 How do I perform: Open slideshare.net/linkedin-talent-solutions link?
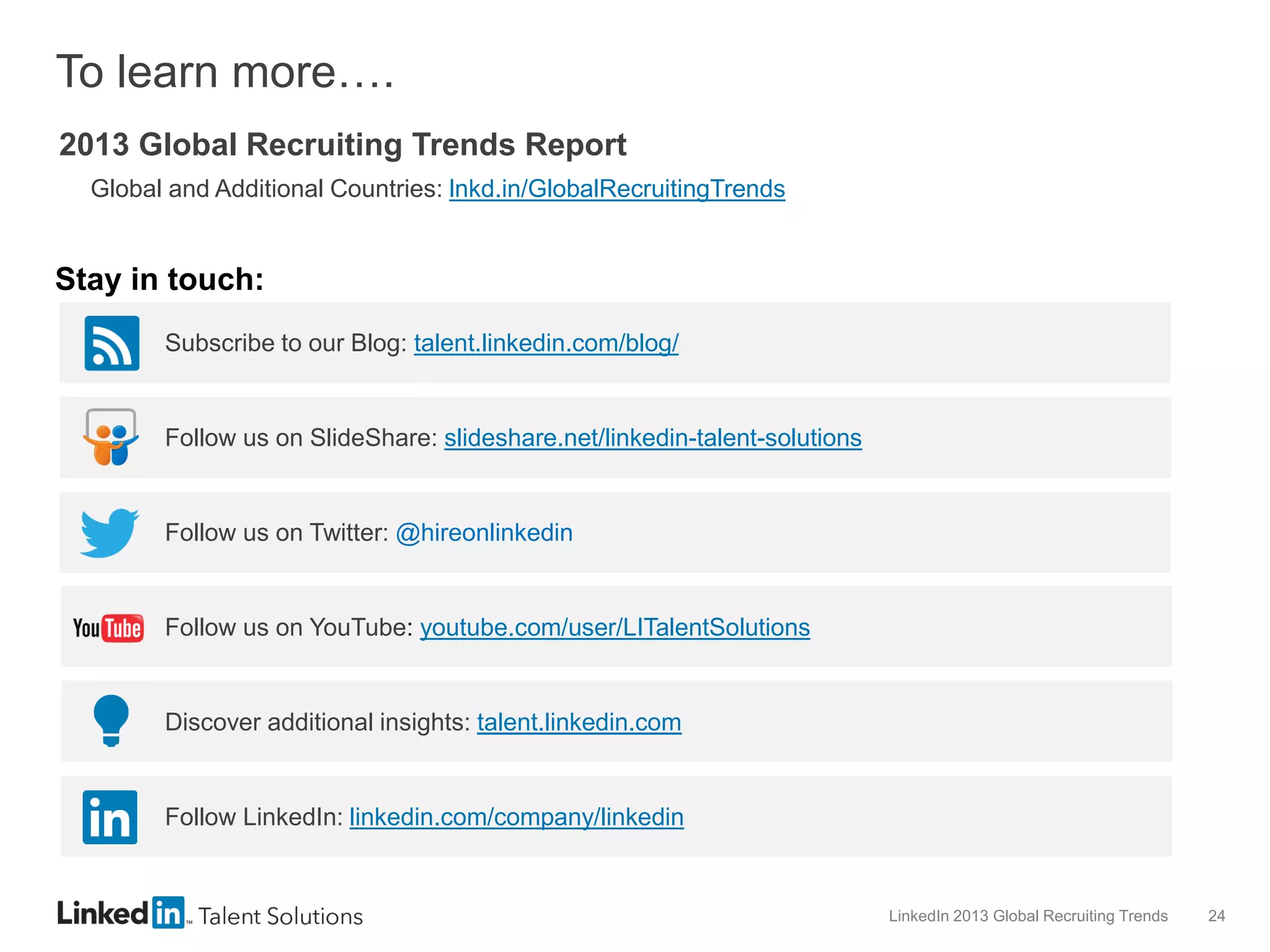652,438
